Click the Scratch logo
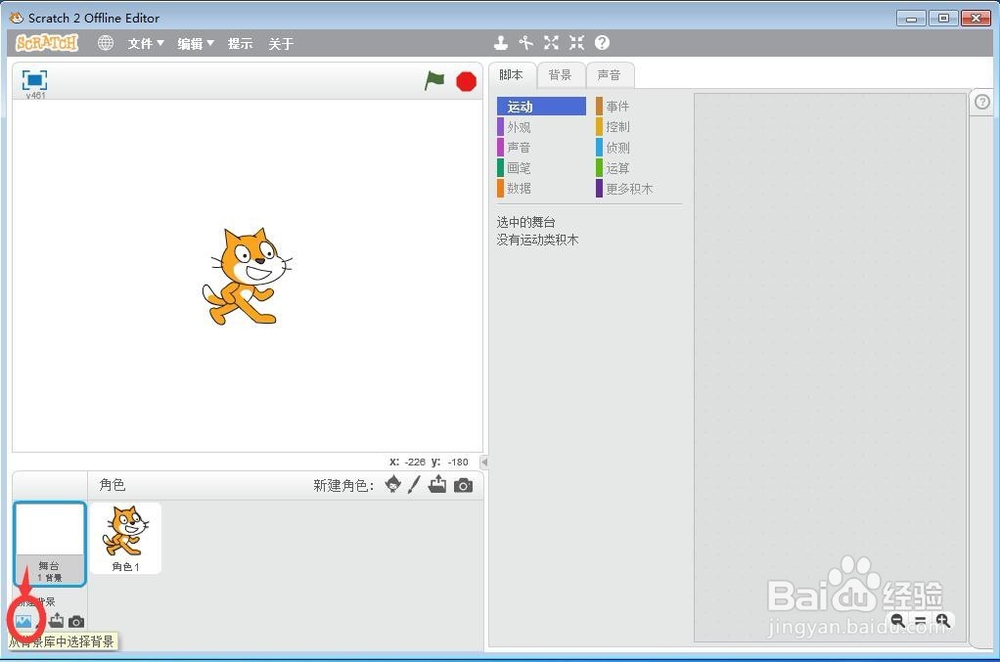 (x=47, y=43)
